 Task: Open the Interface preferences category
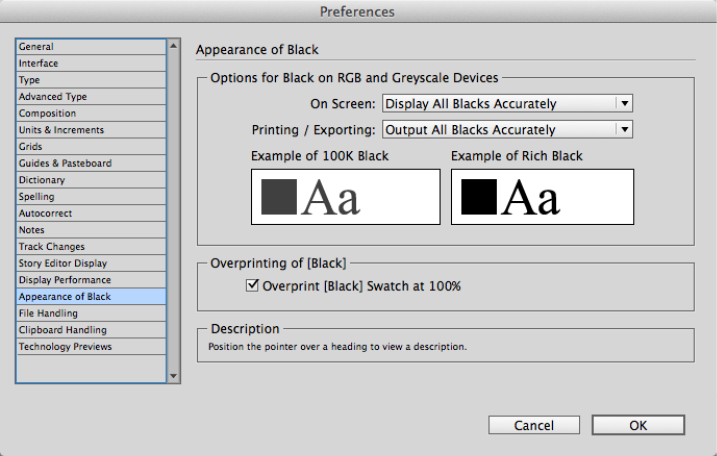[x=39, y=64]
